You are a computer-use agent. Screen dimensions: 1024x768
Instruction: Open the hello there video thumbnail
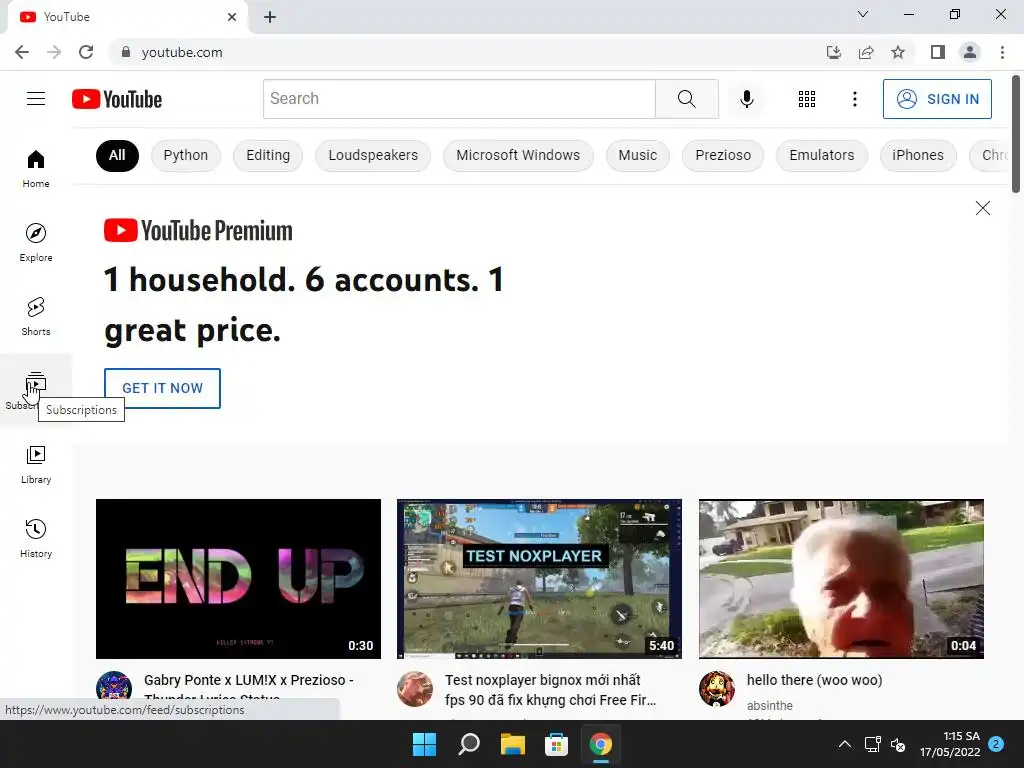pos(841,579)
